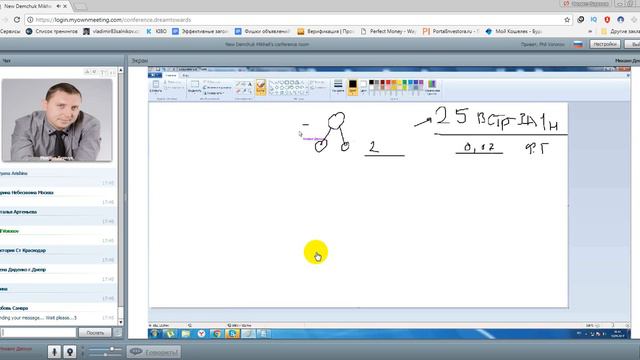Viewport: 640px width, 360px height.
Task: Open the line Size dropdown in Paint
Action: (x=338, y=86)
